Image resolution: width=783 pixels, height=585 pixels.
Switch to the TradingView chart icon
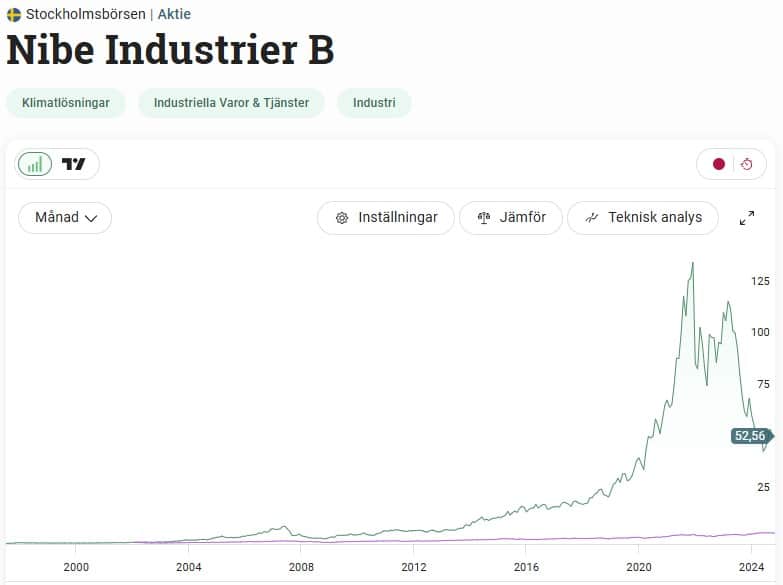(74, 164)
